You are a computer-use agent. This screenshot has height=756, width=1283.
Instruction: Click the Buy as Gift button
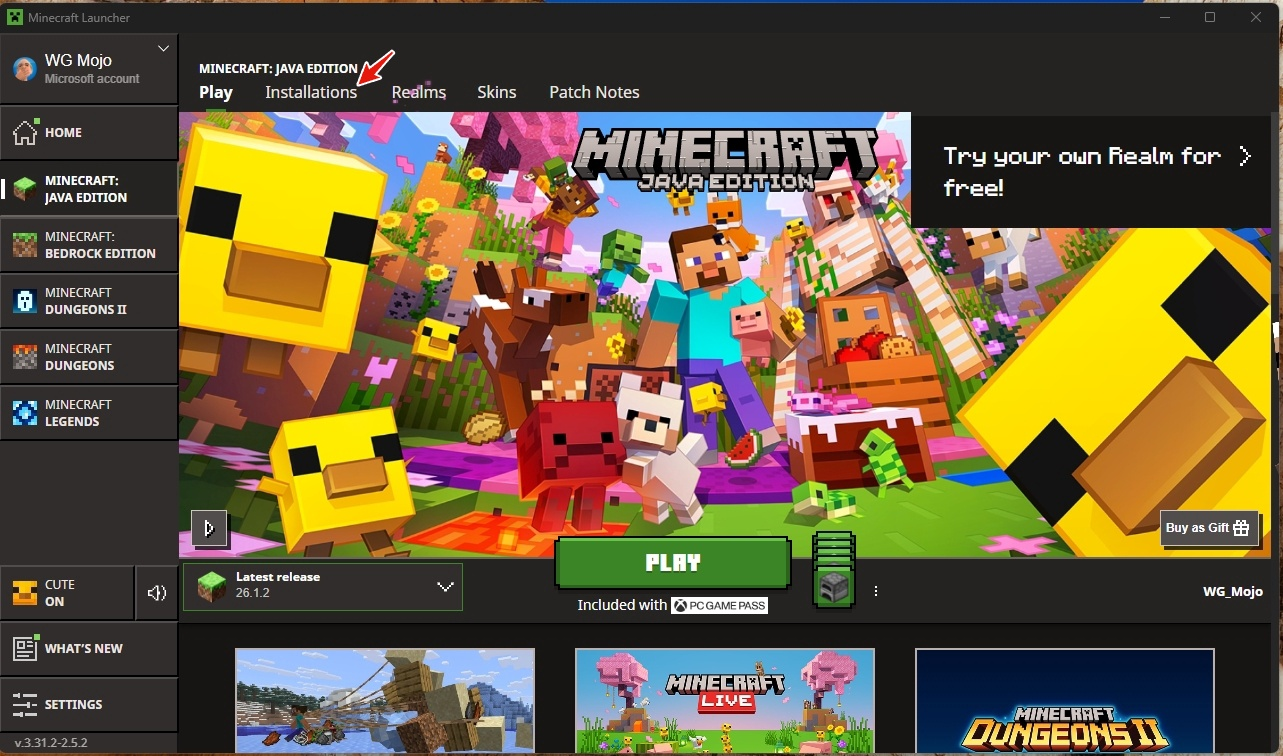point(1209,528)
